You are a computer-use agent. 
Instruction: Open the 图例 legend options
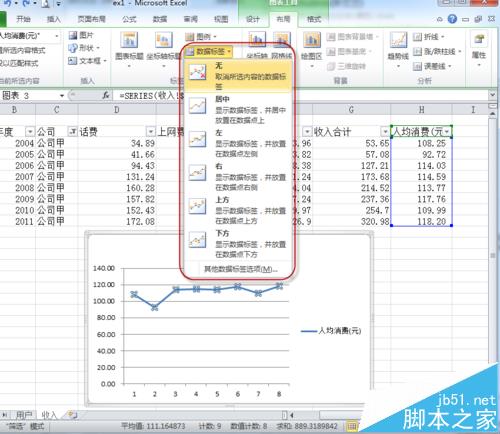click(x=201, y=36)
